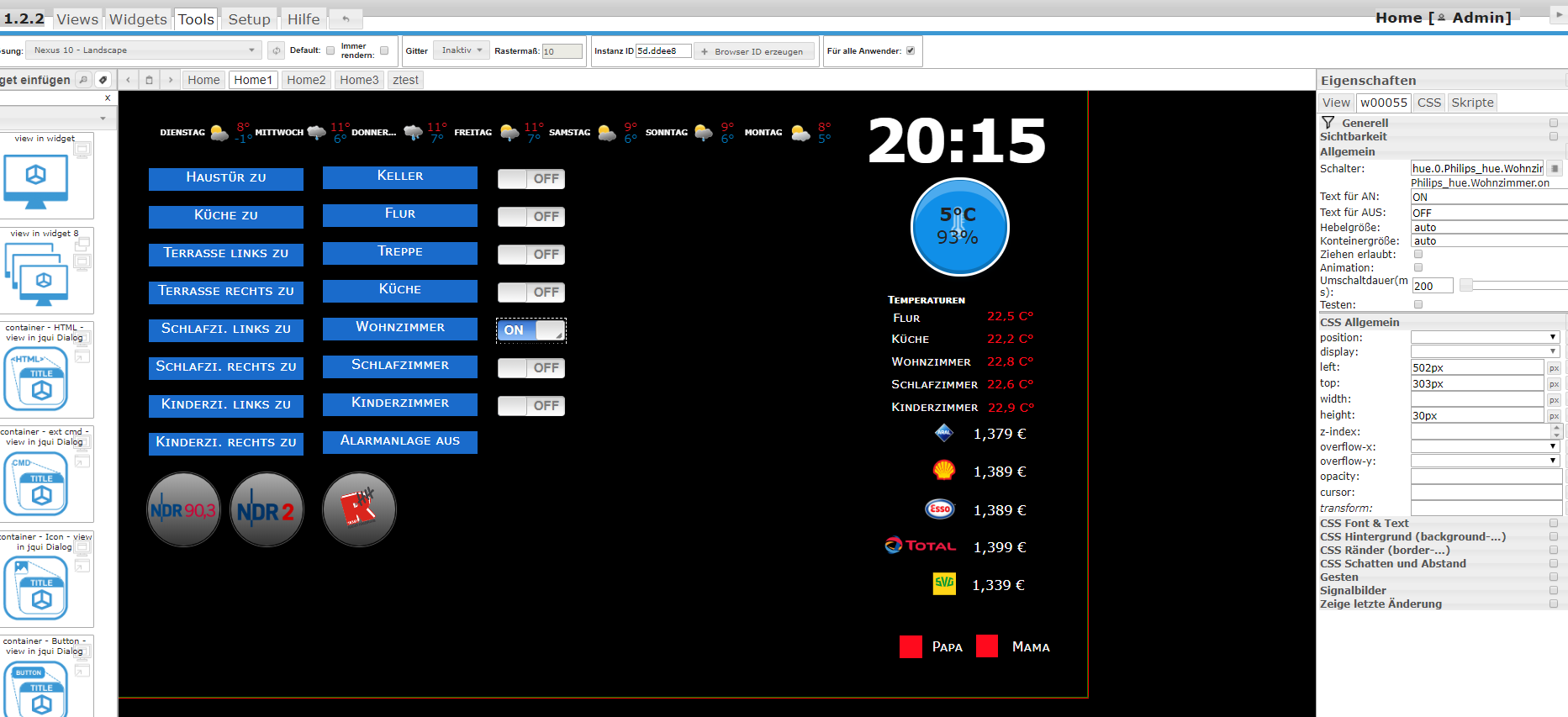The width and height of the screenshot is (1568, 717).
Task: Click the eraser icon beside widget search
Action: click(103, 80)
